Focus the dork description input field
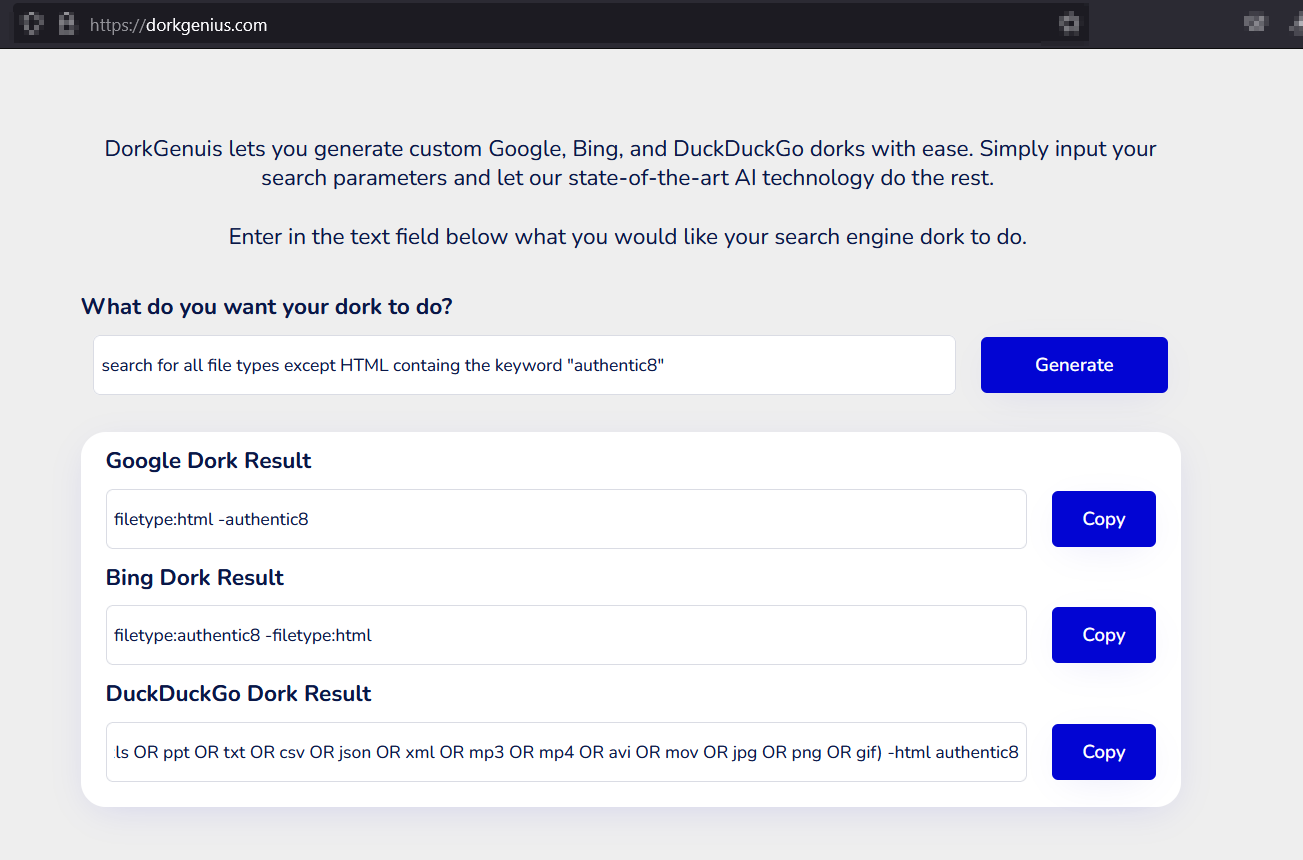This screenshot has height=860, width=1303. point(524,365)
